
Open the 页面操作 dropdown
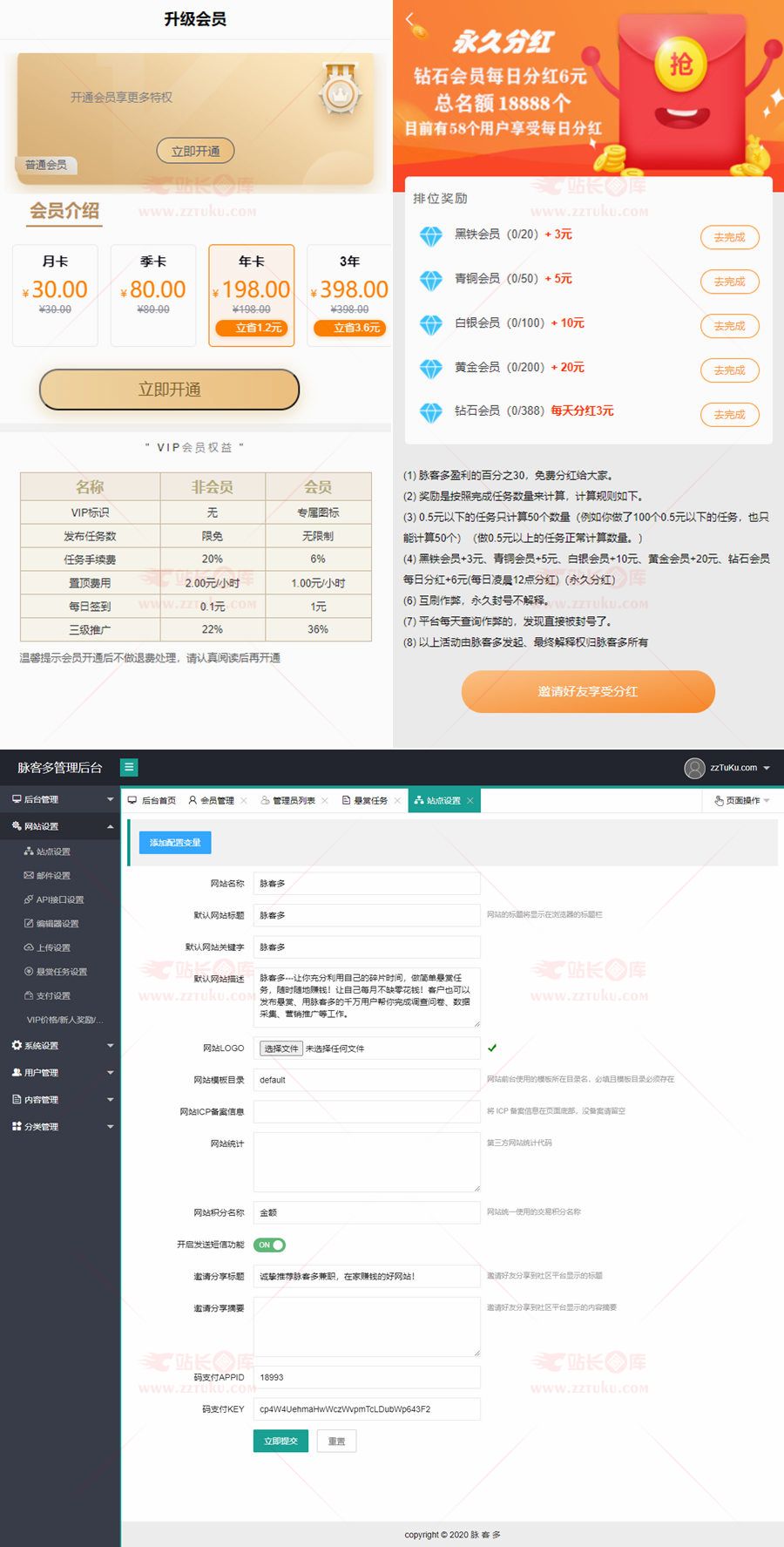[x=742, y=800]
